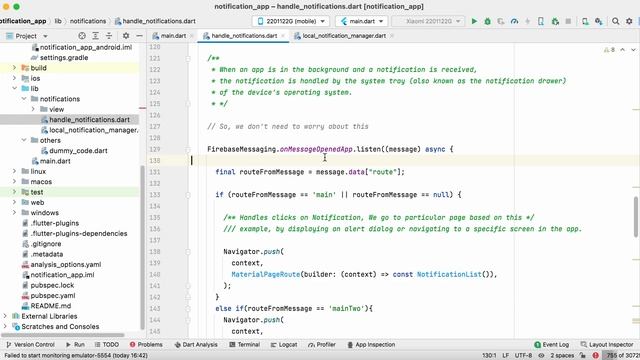Open the TODO tool window
640x360 pixels.
coord(107,344)
